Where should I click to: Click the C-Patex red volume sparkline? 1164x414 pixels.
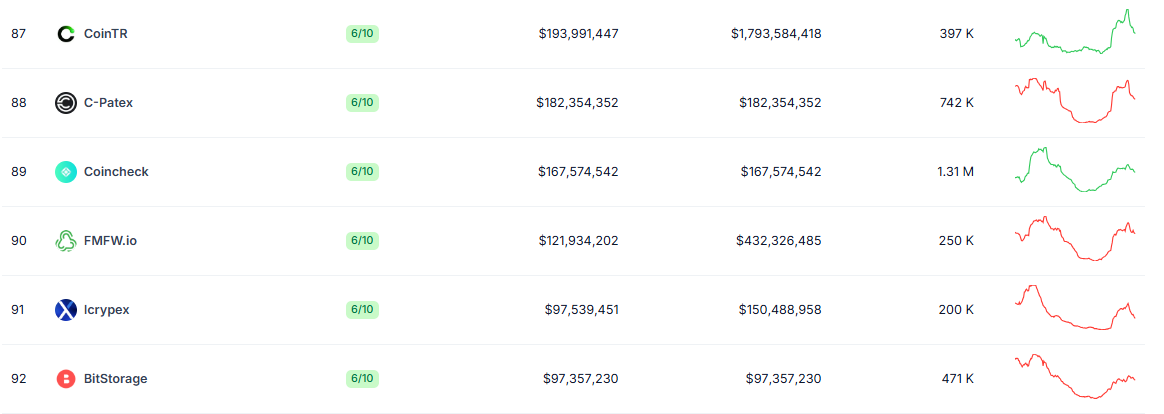point(1075,100)
